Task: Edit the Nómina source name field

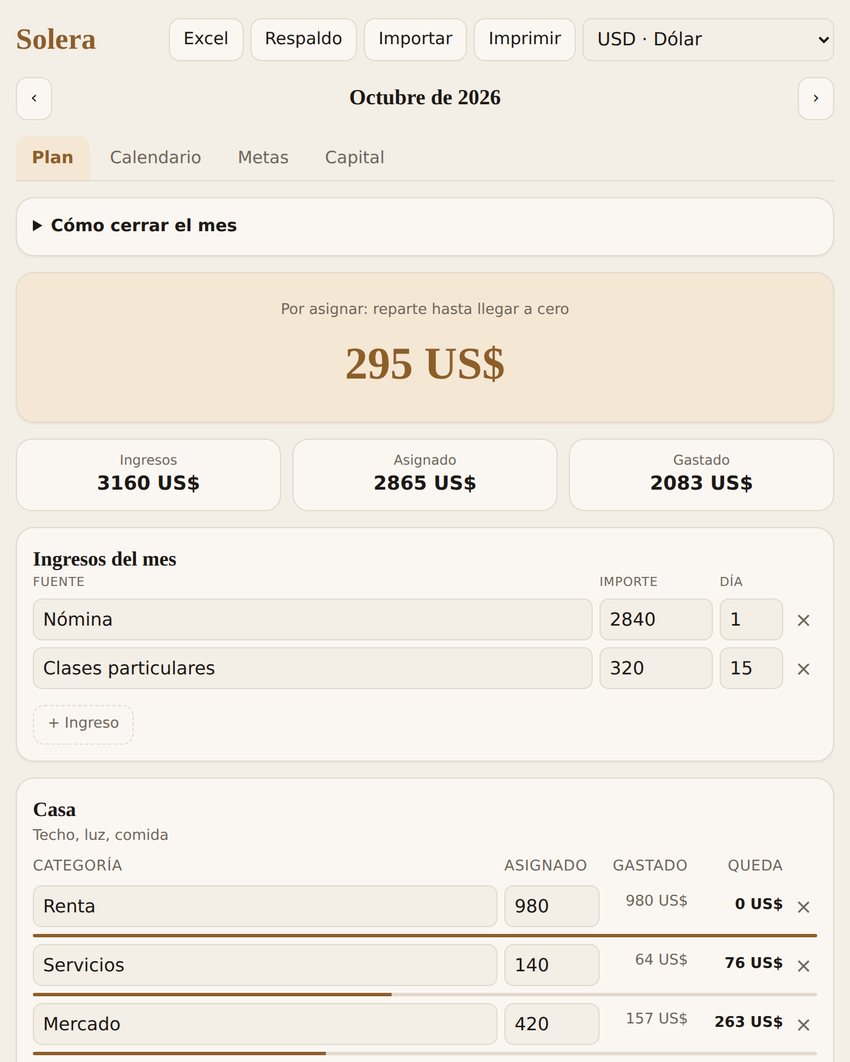Action: (312, 619)
